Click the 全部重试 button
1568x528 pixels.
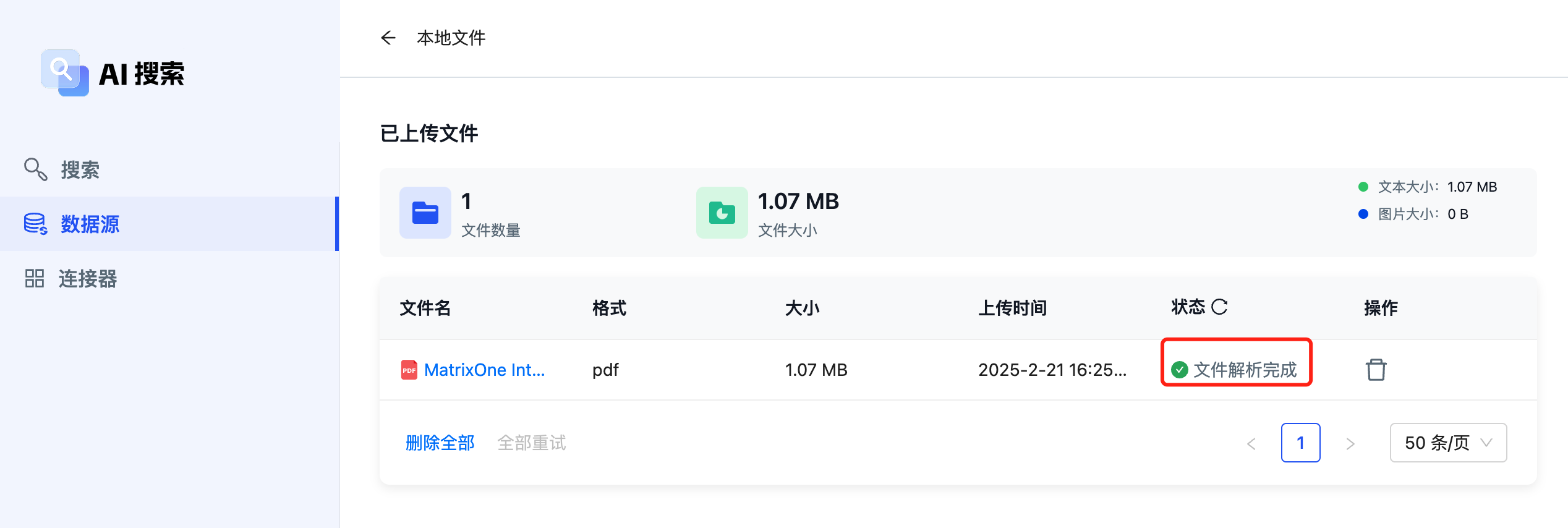pos(531,443)
